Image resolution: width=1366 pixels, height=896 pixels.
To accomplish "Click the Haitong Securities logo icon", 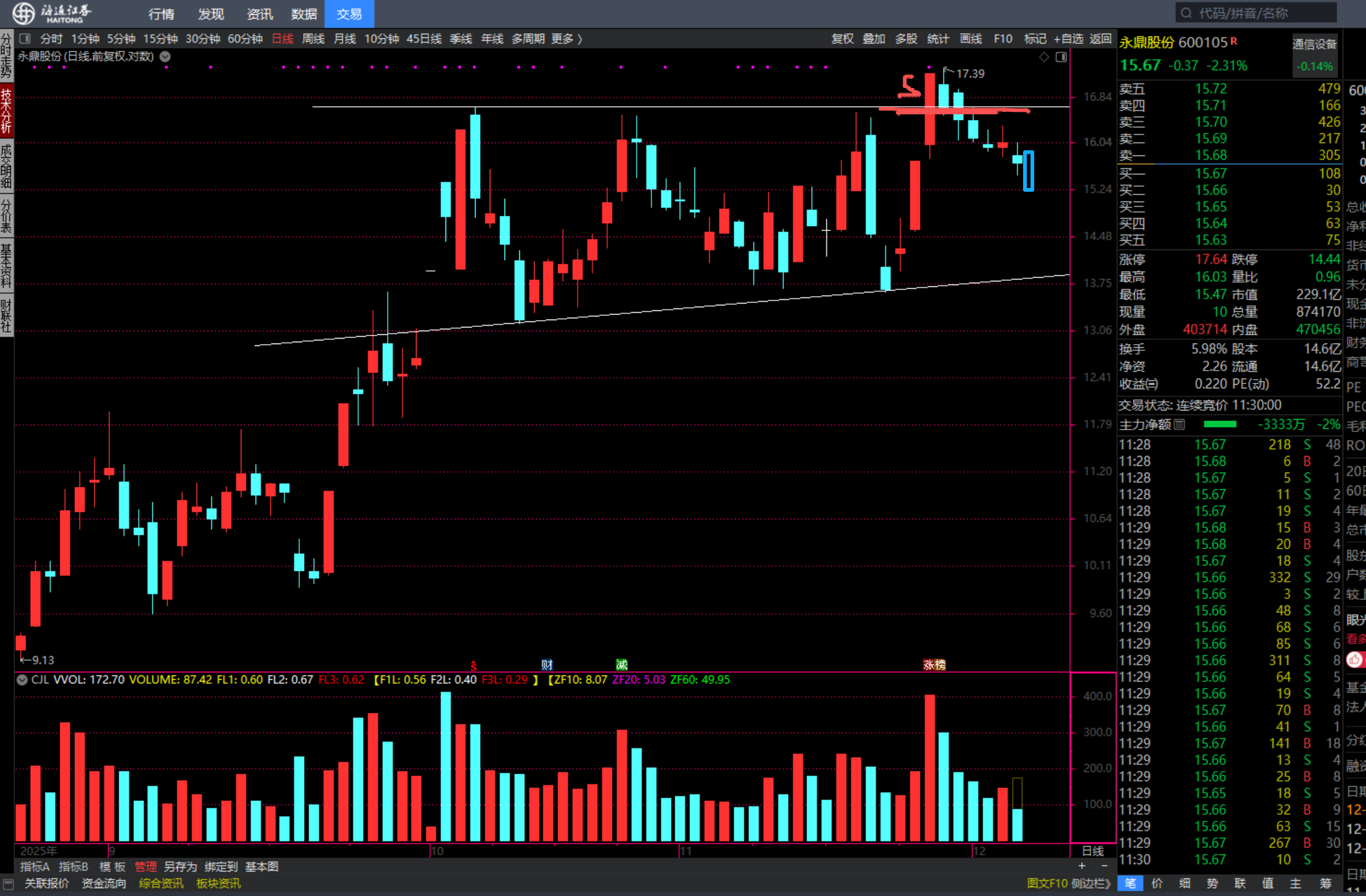I will click(23, 12).
